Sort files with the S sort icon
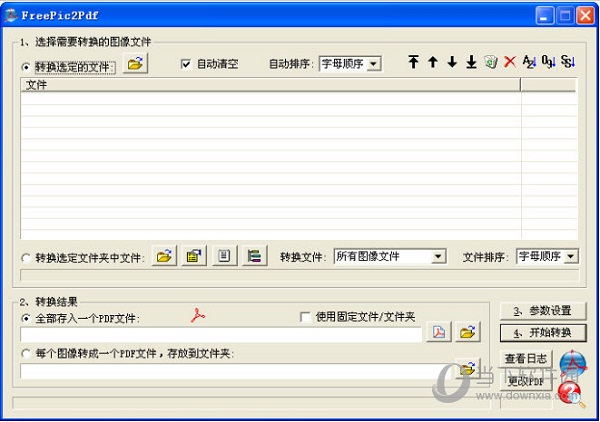 tap(568, 62)
